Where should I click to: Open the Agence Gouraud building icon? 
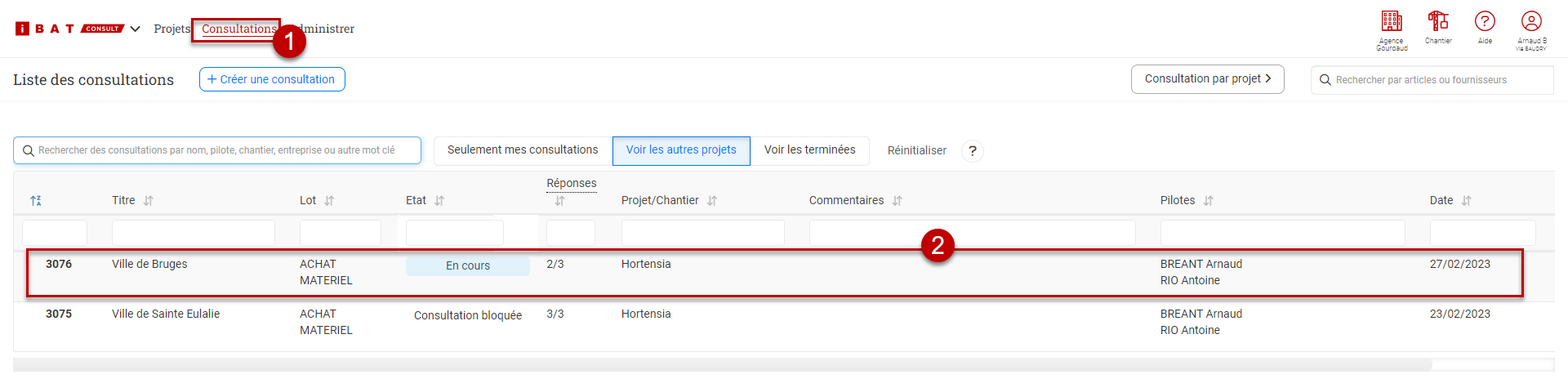click(1392, 21)
